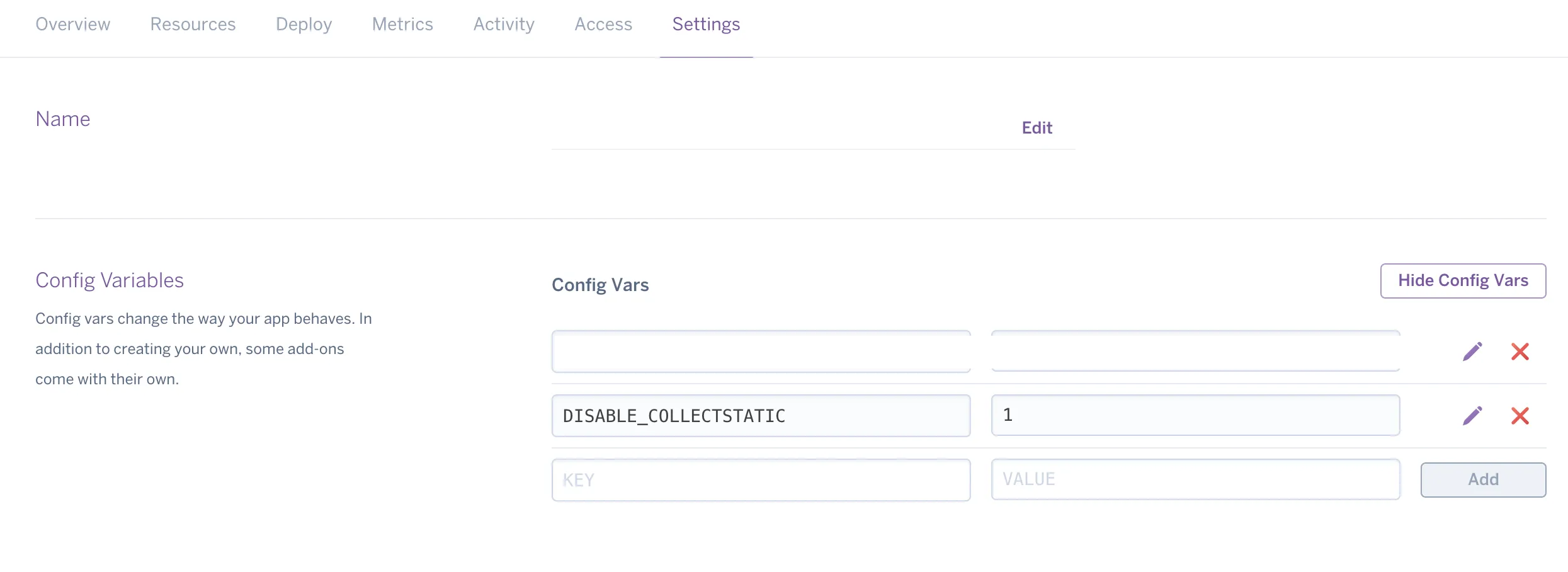Screen dimensions: 1568x572
Task: Click the value field containing 1
Action: tap(1195, 416)
